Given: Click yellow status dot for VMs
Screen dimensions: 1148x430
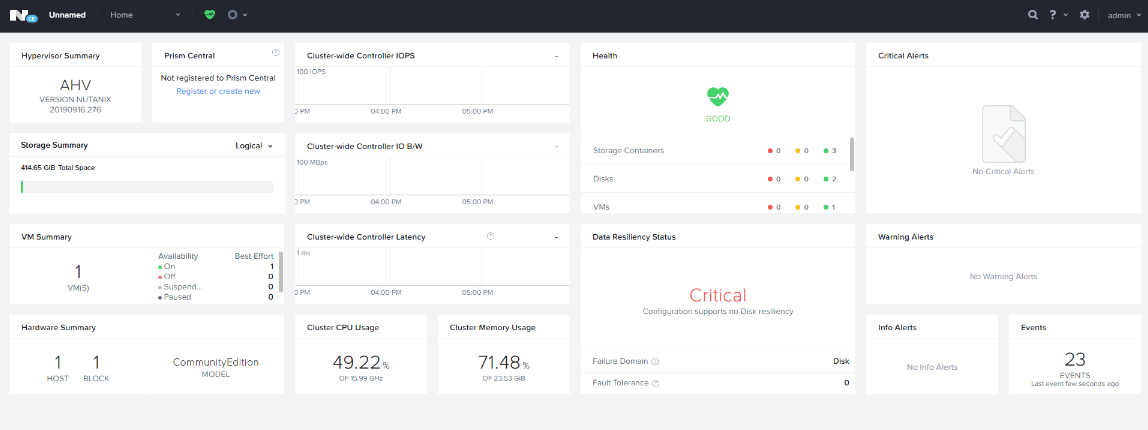Looking at the screenshot, I should (x=798, y=207).
